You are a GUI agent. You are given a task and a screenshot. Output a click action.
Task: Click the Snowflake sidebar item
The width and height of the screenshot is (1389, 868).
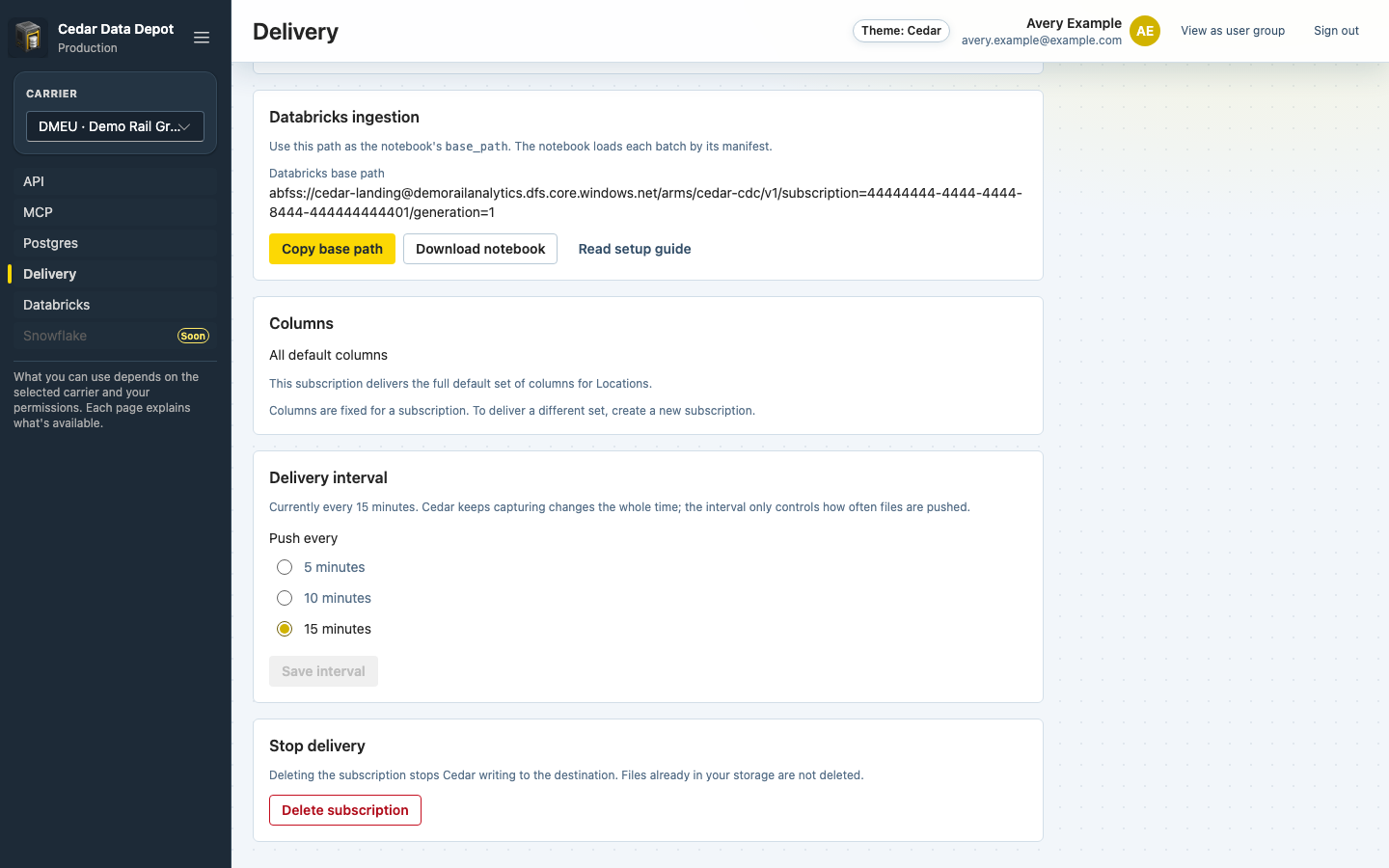(x=116, y=336)
